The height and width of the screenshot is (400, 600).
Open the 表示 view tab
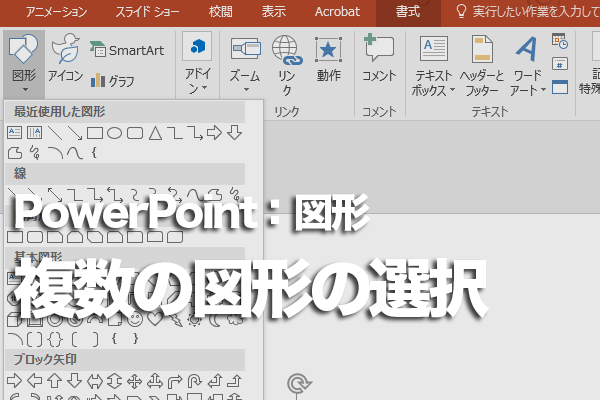(x=274, y=12)
